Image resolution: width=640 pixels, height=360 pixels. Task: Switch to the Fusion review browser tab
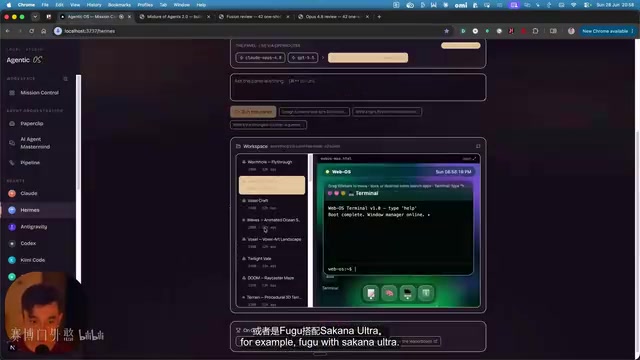pyautogui.click(x=254, y=17)
